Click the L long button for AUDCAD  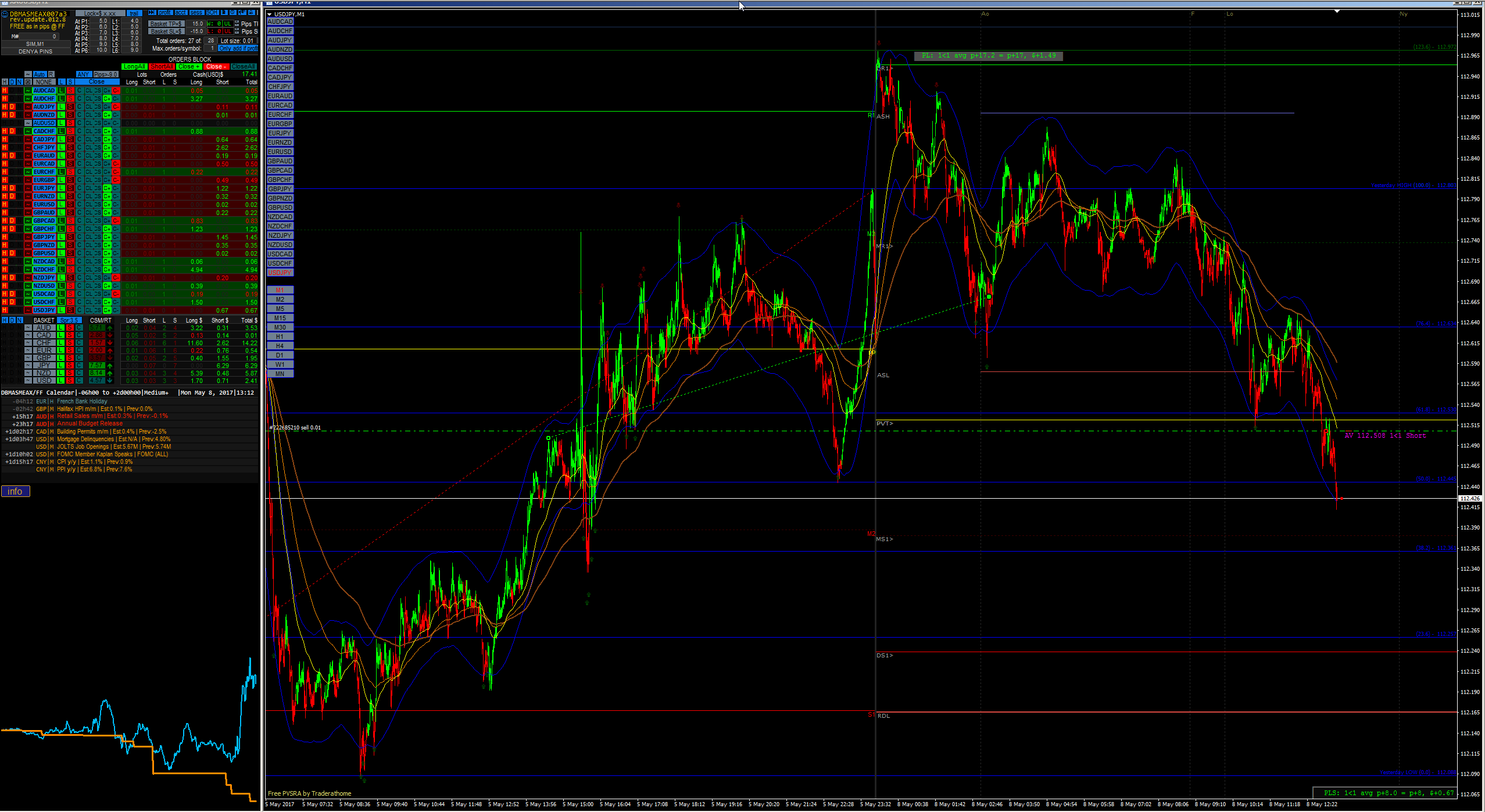coord(62,91)
